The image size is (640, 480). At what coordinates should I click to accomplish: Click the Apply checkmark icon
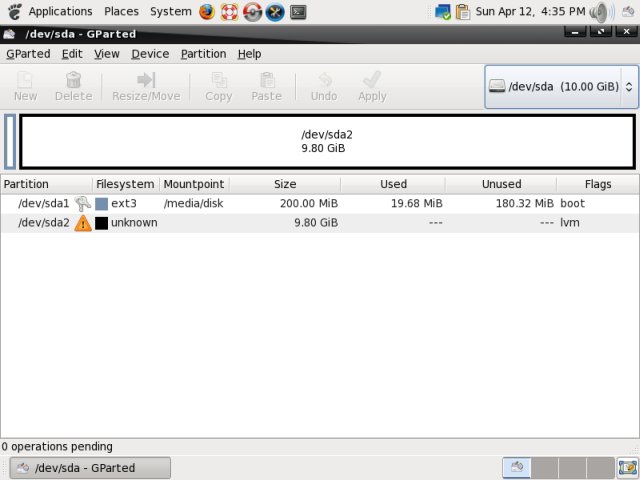pyautogui.click(x=372, y=80)
